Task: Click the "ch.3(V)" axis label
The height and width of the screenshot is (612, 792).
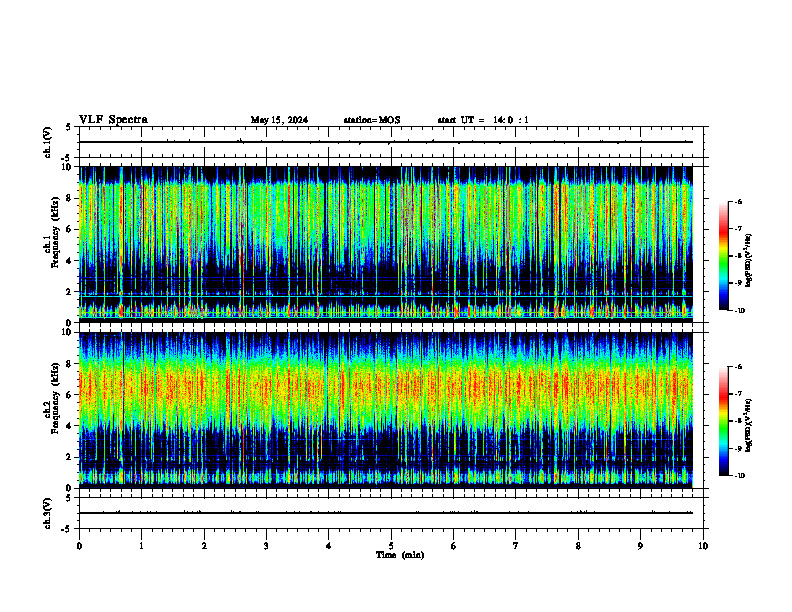Action: click(x=48, y=513)
